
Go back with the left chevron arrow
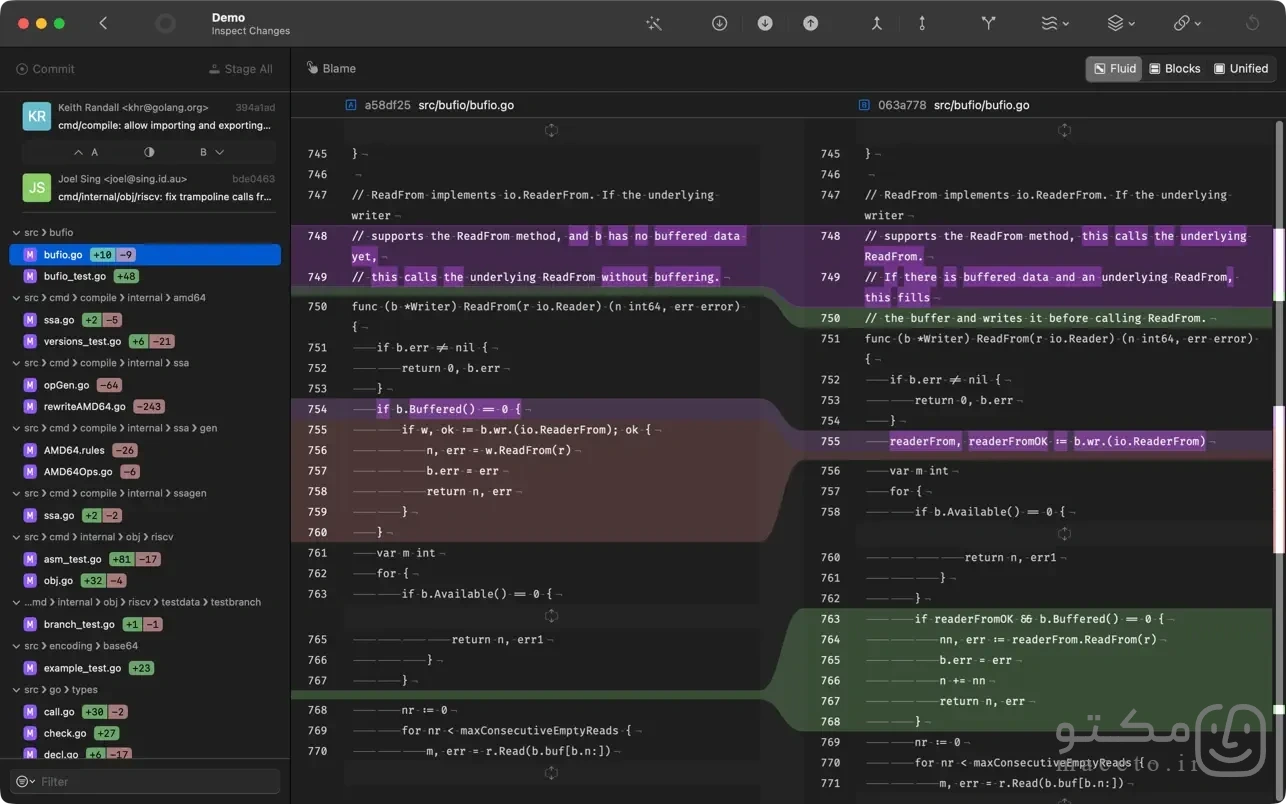click(x=103, y=23)
